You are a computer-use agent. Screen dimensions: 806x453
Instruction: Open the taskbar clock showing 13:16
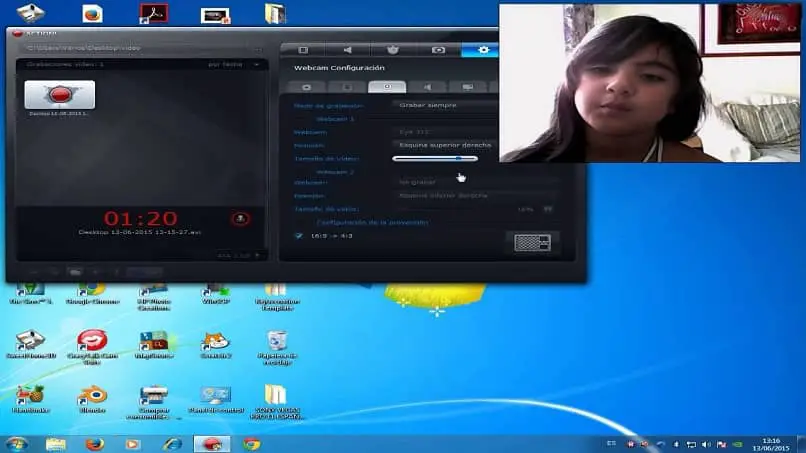coord(771,444)
